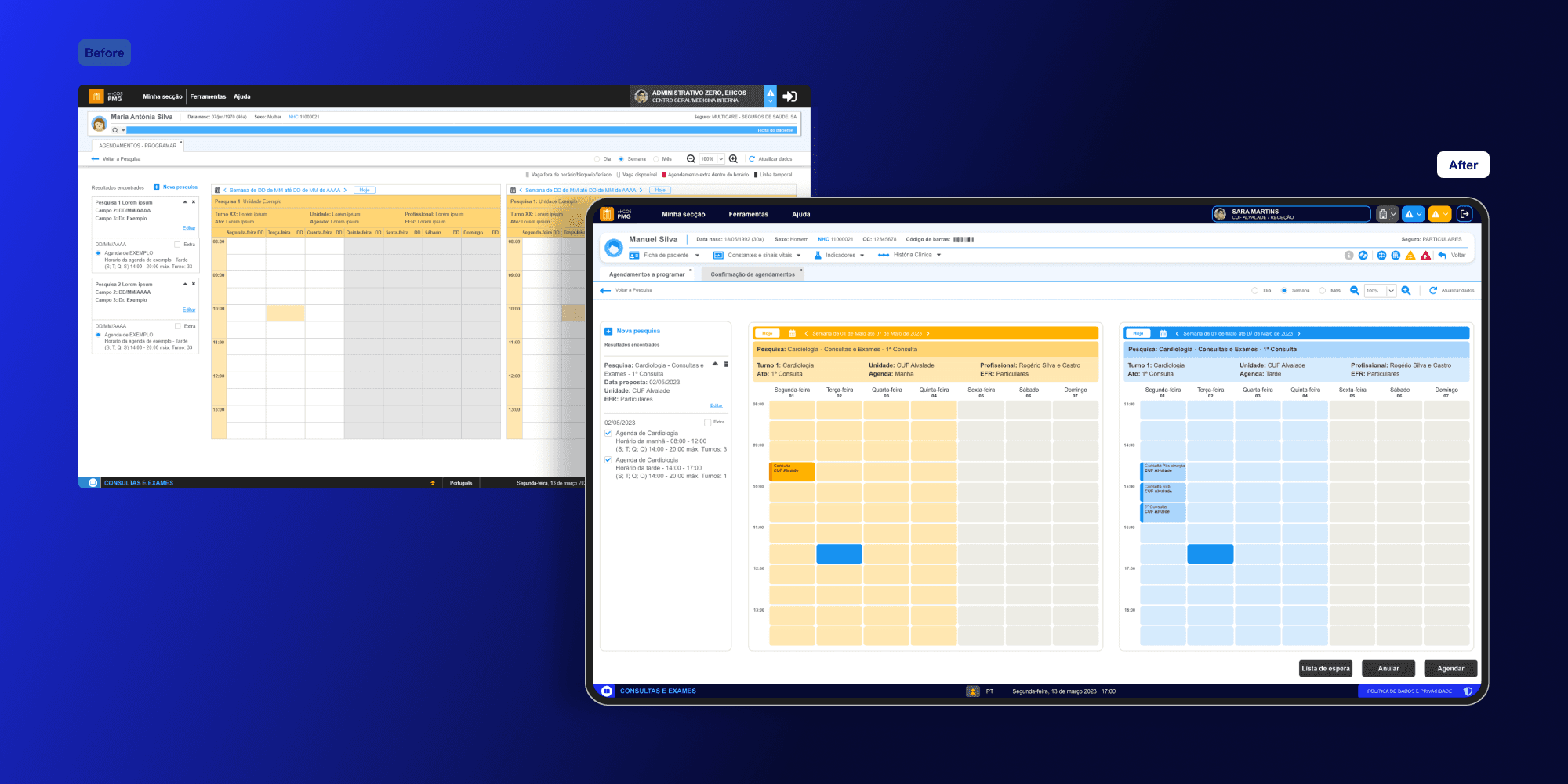Click Hoje button in orange schedule header
The width and height of the screenshot is (1568, 784).
coord(768,333)
